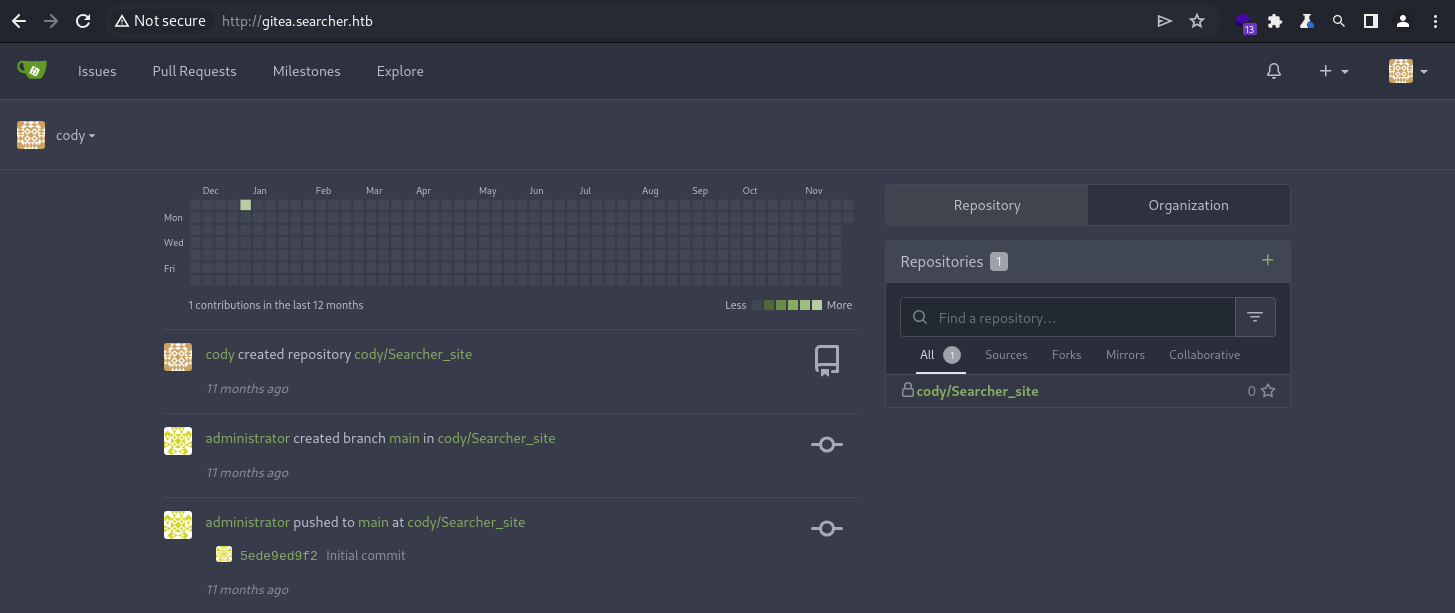
Task: Open the Pull Requests page
Action: [x=194, y=71]
